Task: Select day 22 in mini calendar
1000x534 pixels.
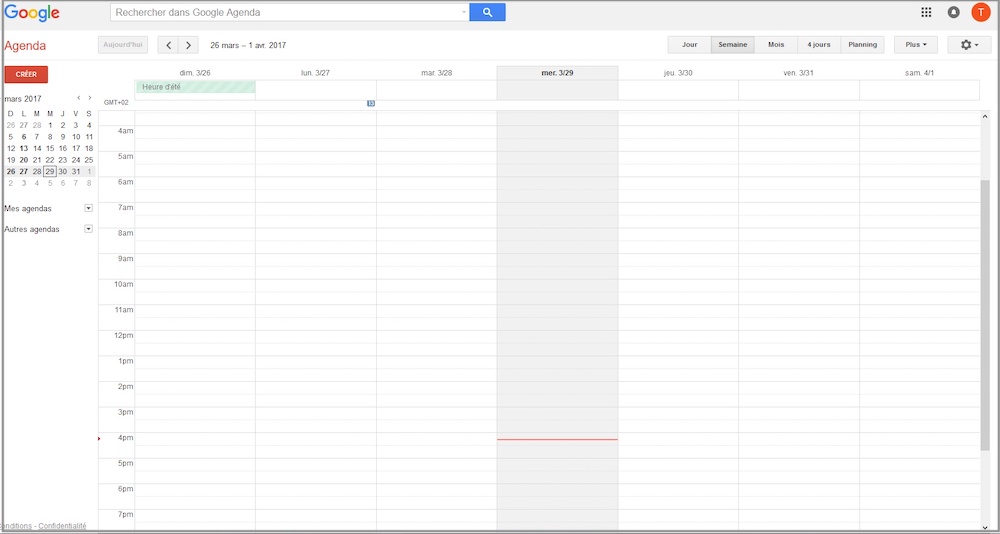Action: 50,159
